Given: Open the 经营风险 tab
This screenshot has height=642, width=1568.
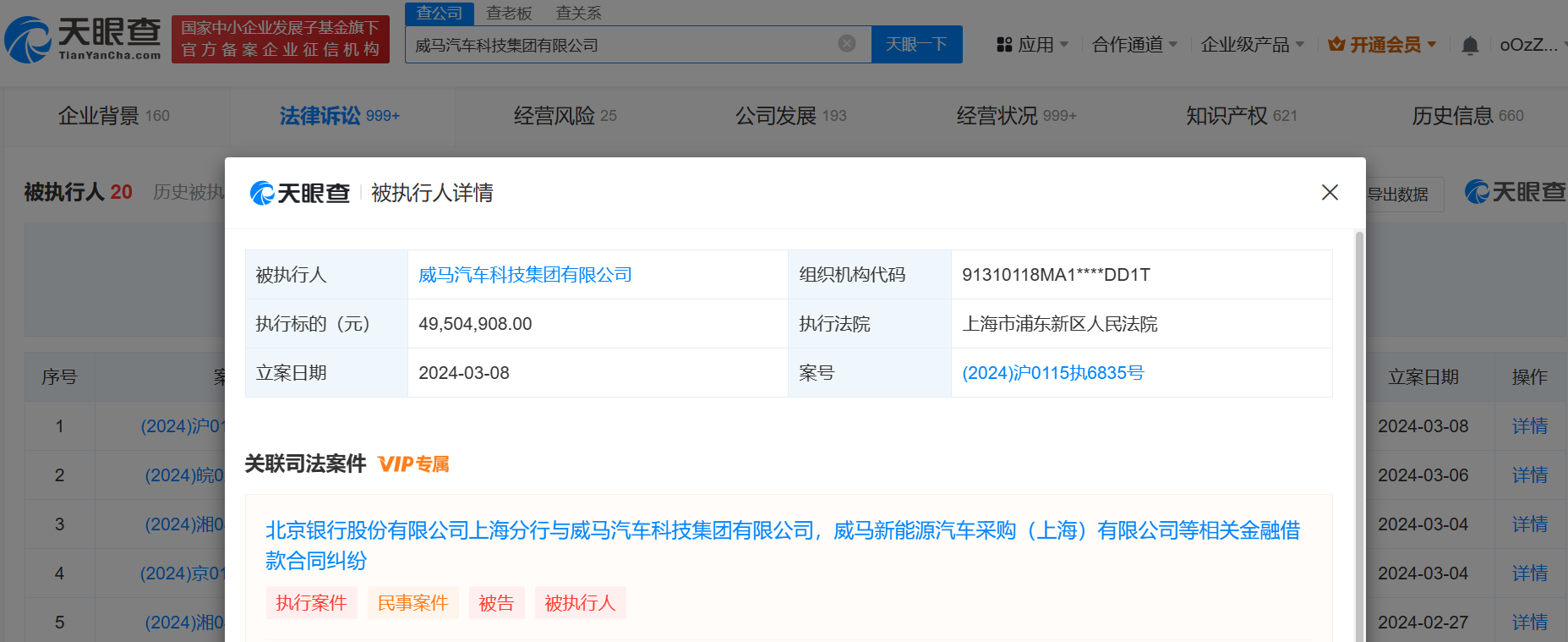Looking at the screenshot, I should pos(565,116).
